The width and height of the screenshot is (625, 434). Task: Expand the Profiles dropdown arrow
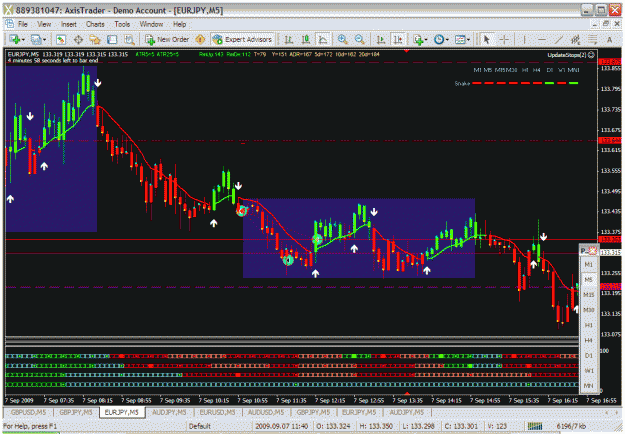click(x=44, y=39)
